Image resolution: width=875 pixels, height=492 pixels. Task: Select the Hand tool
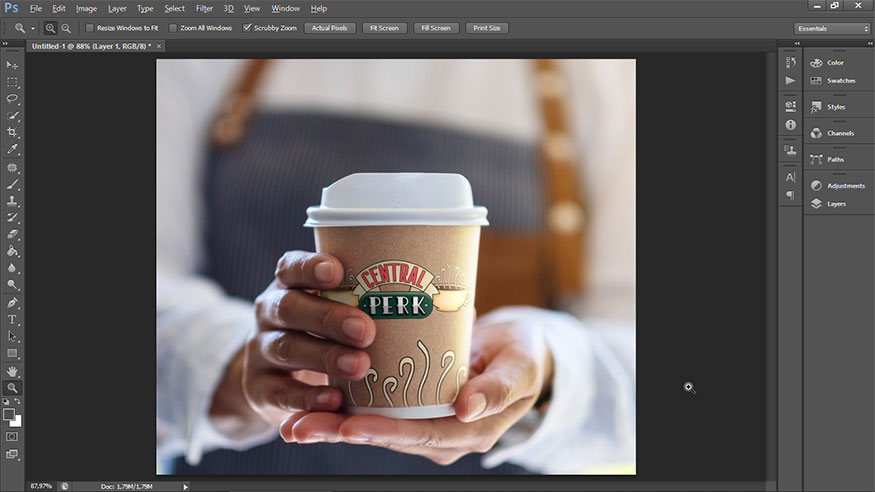click(x=12, y=372)
